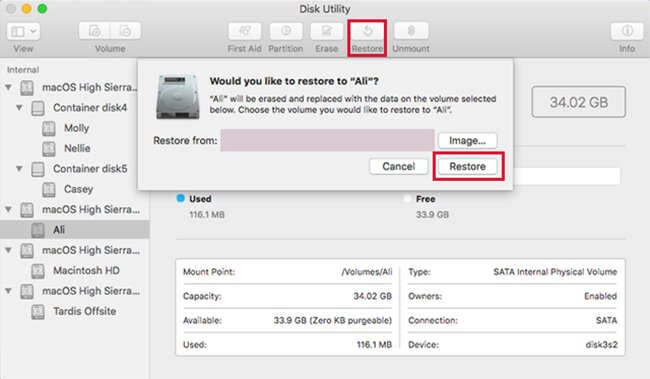Collapse Container disk5
The width and height of the screenshot is (650, 379).
(x=19, y=169)
